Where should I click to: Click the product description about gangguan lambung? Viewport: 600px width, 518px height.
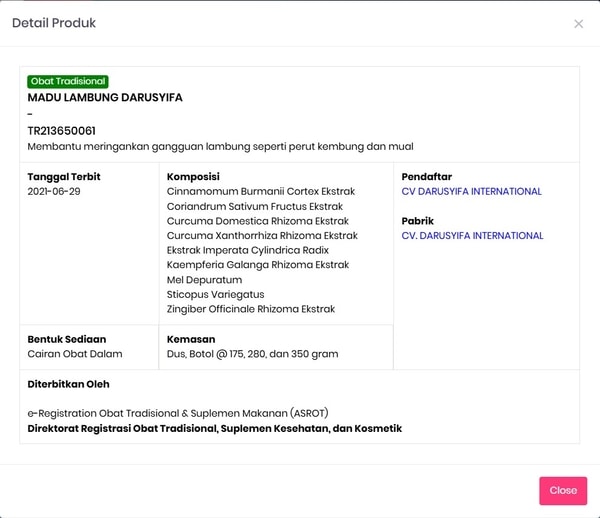click(x=220, y=146)
